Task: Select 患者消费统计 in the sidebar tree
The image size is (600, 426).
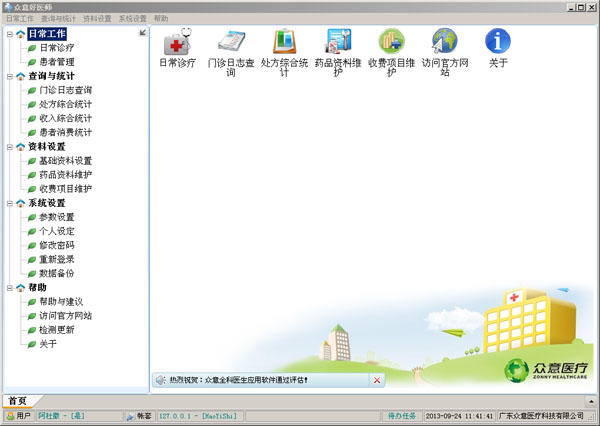Action: click(x=65, y=133)
